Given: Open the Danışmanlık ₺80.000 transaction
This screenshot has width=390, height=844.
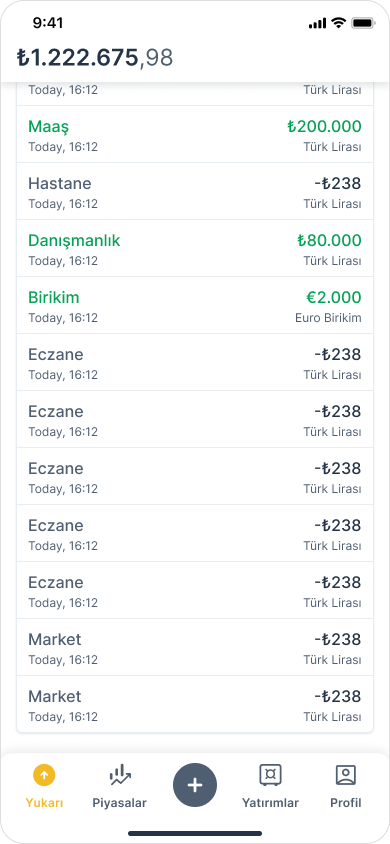Looking at the screenshot, I should (195, 249).
